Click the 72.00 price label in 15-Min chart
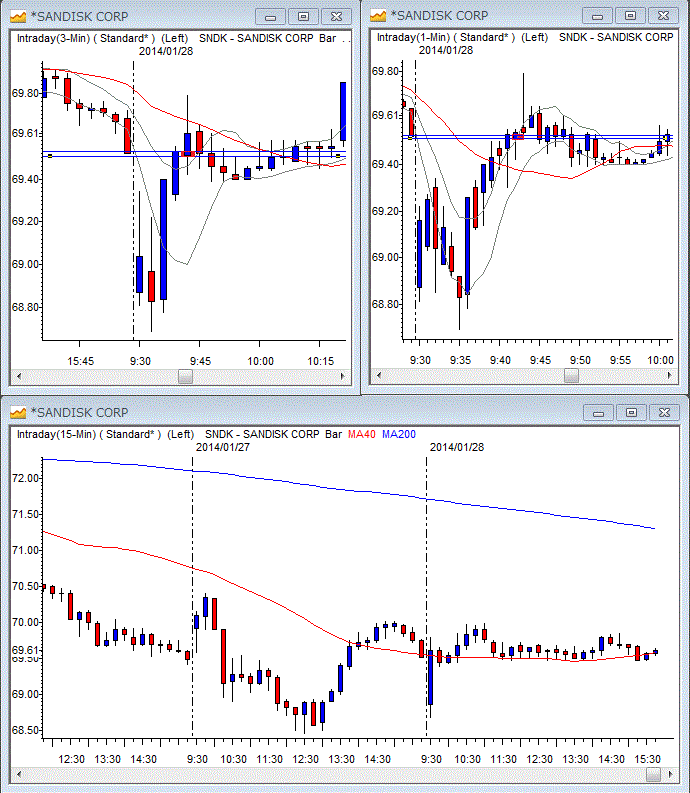The width and height of the screenshot is (690, 793). (x=25, y=478)
